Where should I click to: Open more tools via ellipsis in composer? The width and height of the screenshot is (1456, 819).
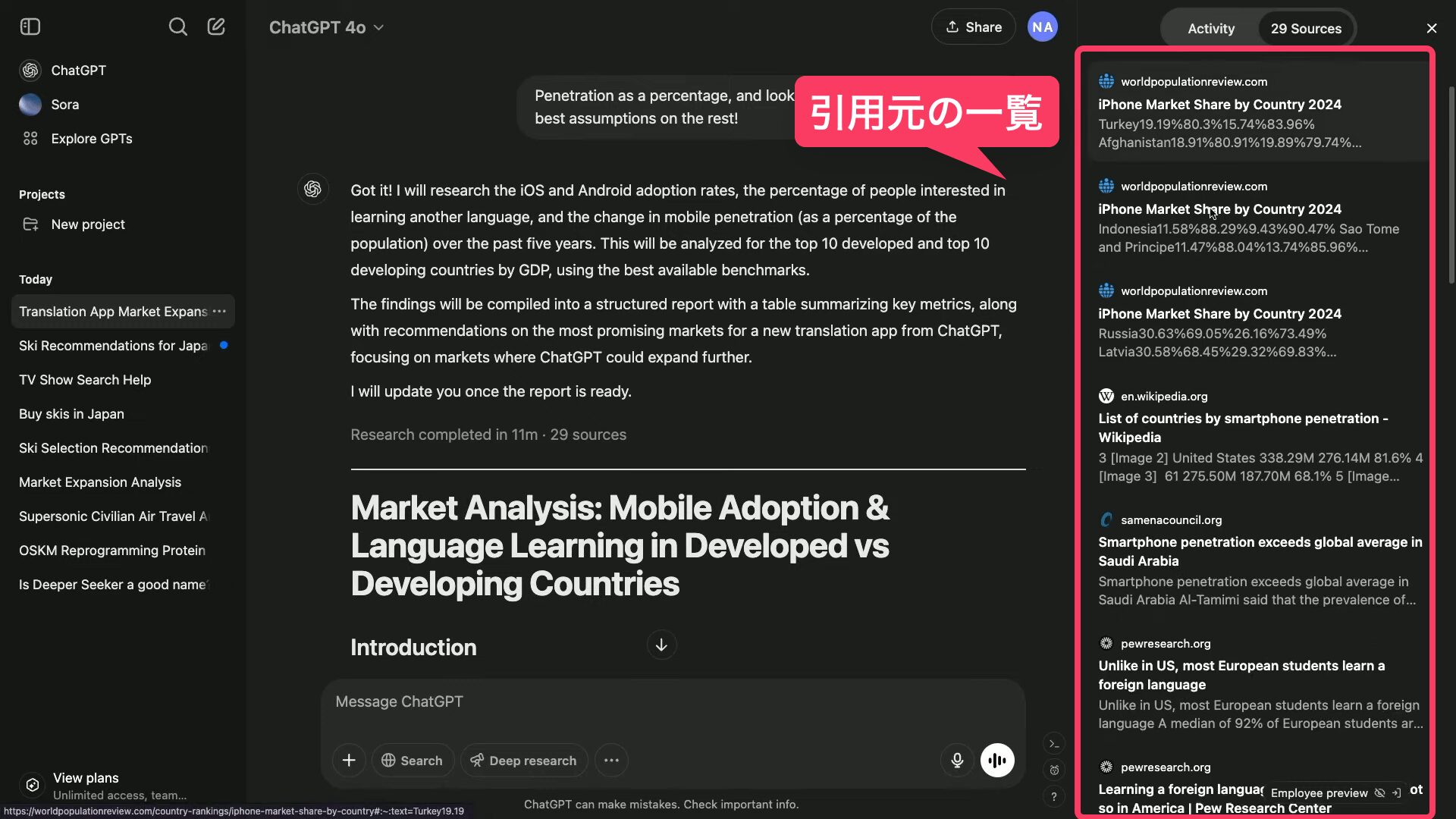click(x=611, y=761)
